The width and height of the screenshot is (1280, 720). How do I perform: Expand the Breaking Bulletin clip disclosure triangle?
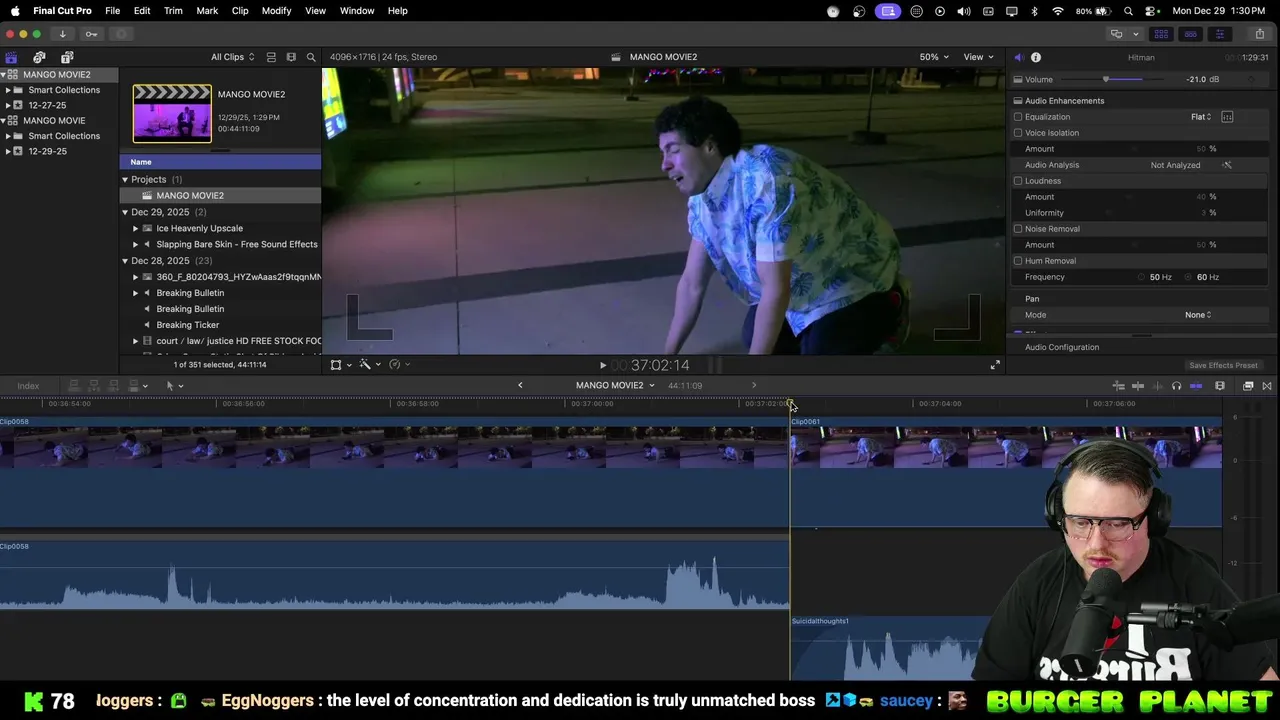tap(136, 293)
